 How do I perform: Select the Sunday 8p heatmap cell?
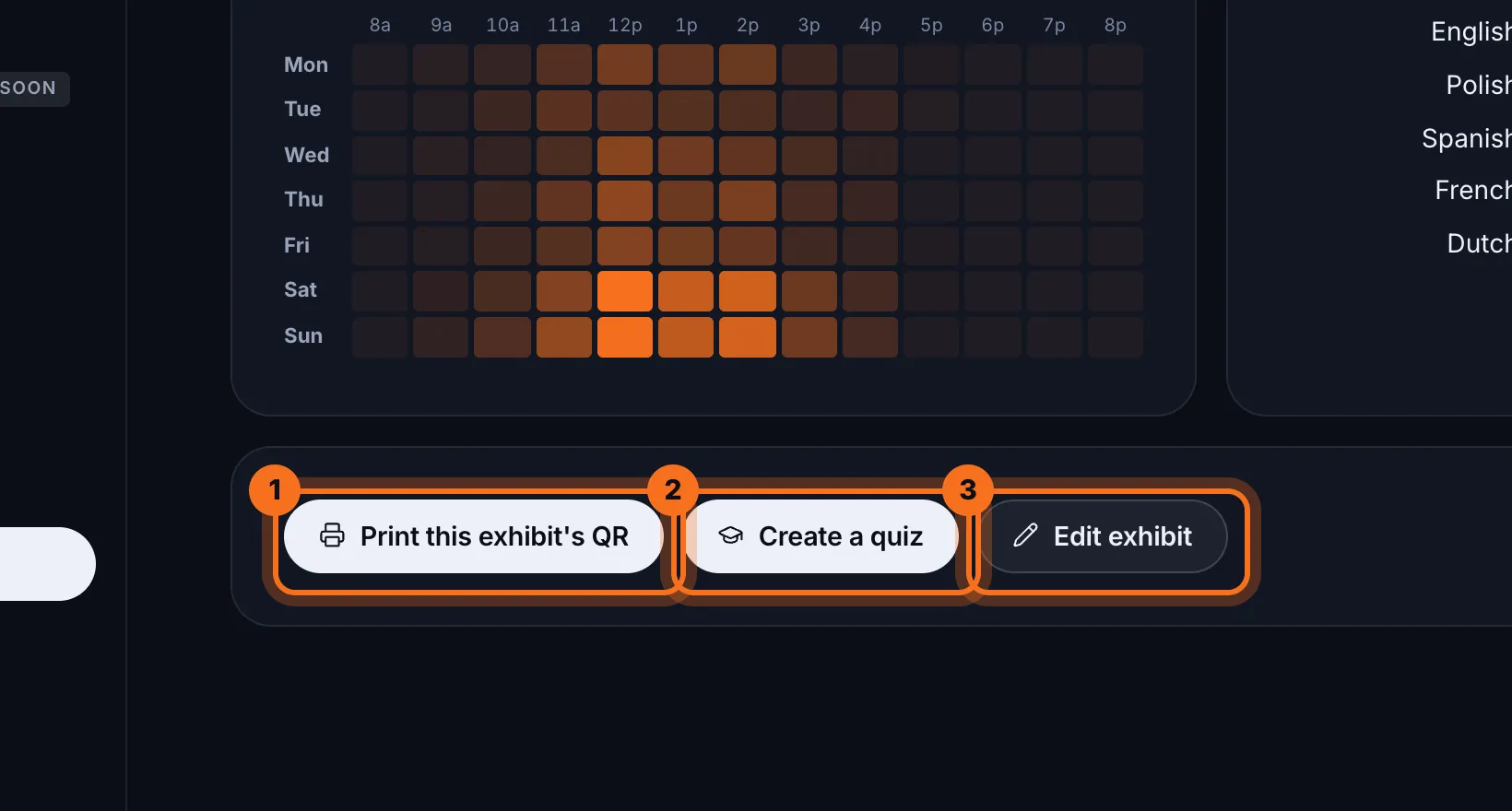[x=1116, y=337]
